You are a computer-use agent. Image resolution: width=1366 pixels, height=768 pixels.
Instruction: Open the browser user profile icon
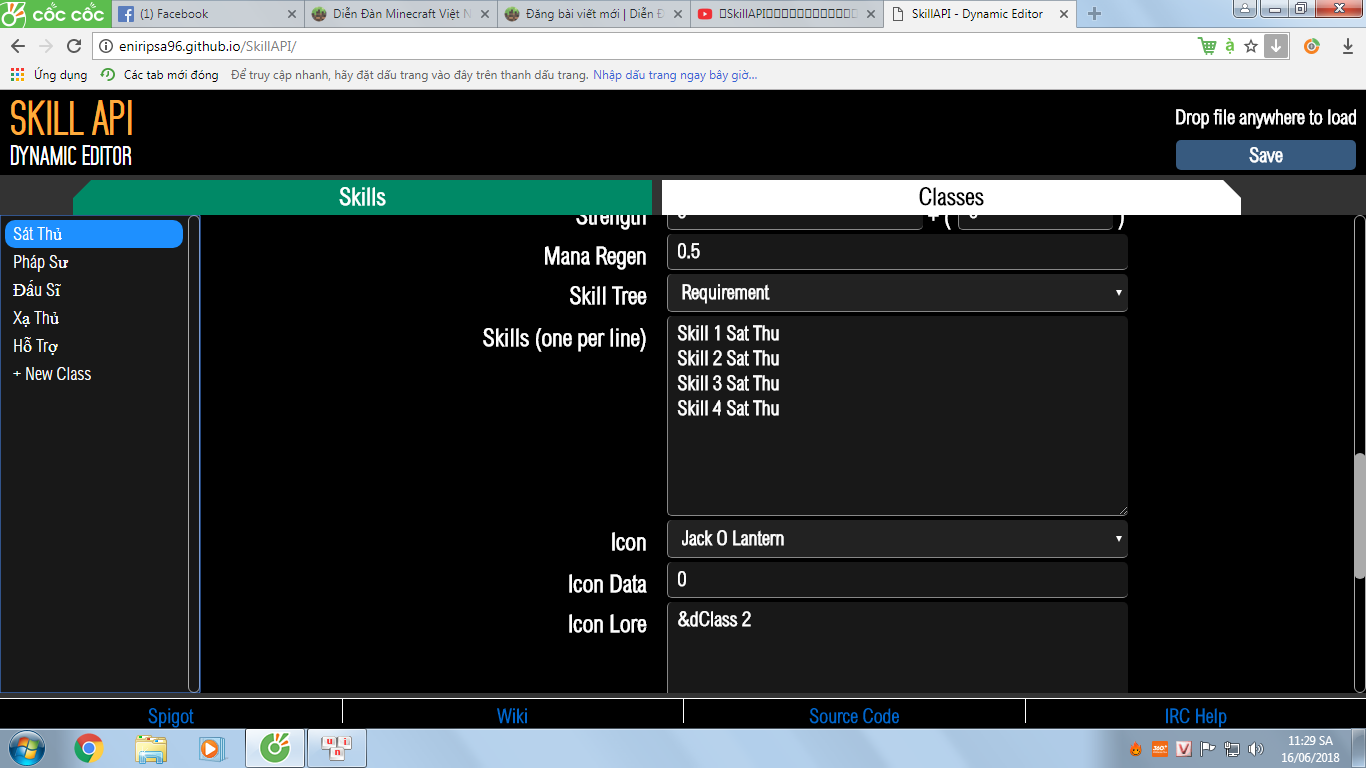[x=1246, y=9]
